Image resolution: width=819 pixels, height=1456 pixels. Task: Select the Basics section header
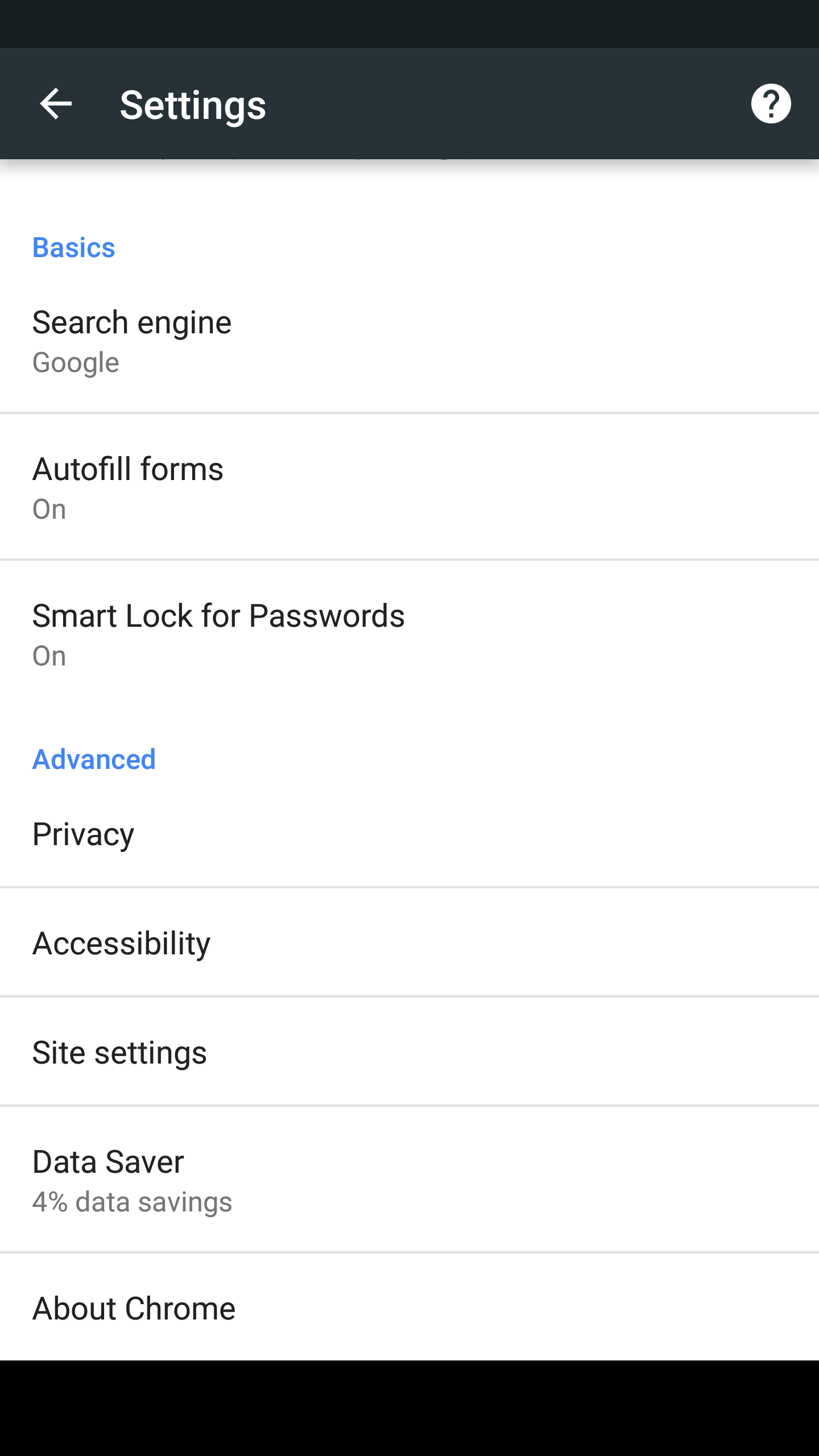[74, 248]
